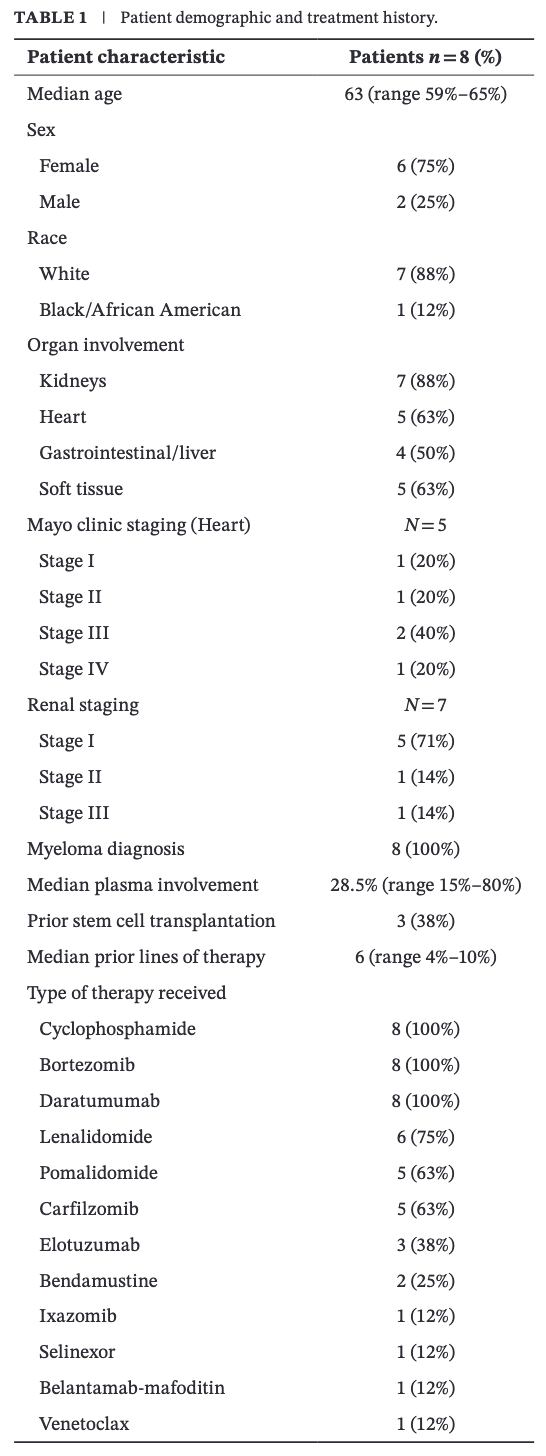Click the Belantamab-mafoditin row label
The height and width of the screenshot is (1456, 546).
[x=132, y=1388]
